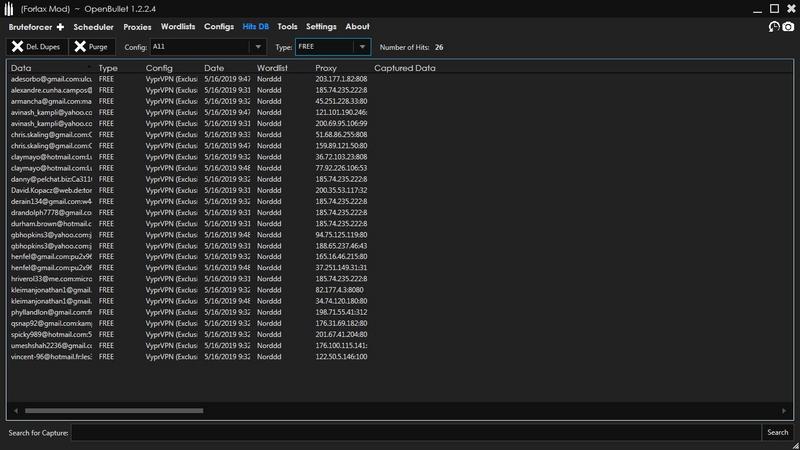Image resolution: width=800 pixels, height=450 pixels.
Task: Select the spicky989@hotmail.com row
Action: point(400,335)
